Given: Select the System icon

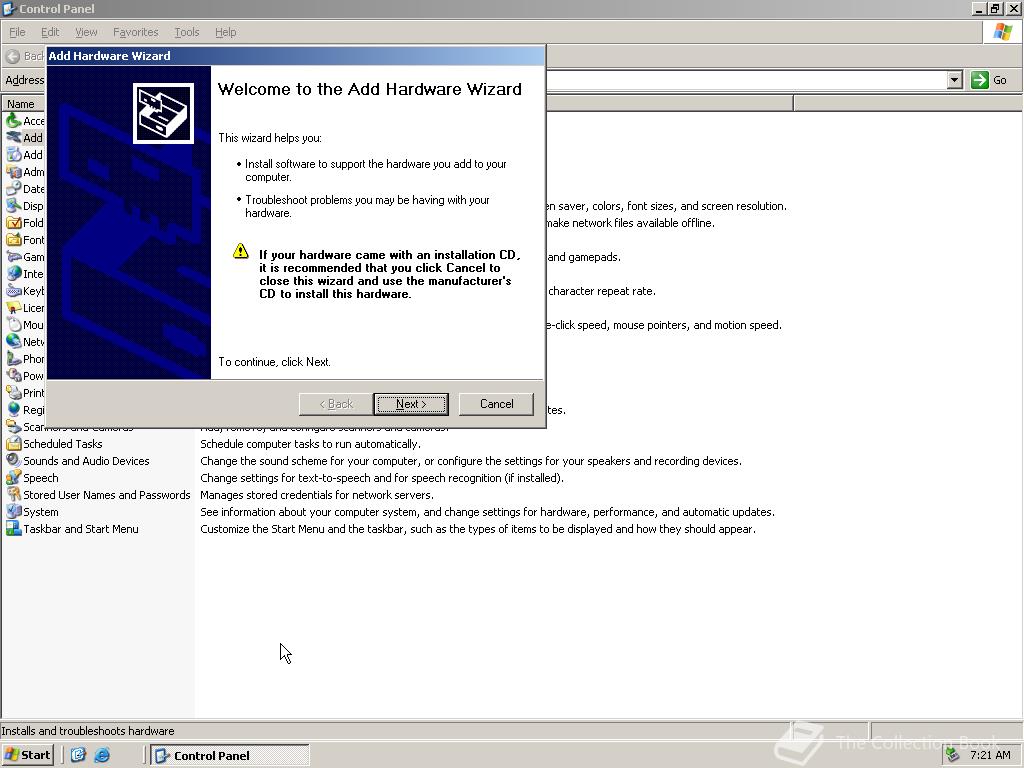Looking at the screenshot, I should (x=14, y=511).
